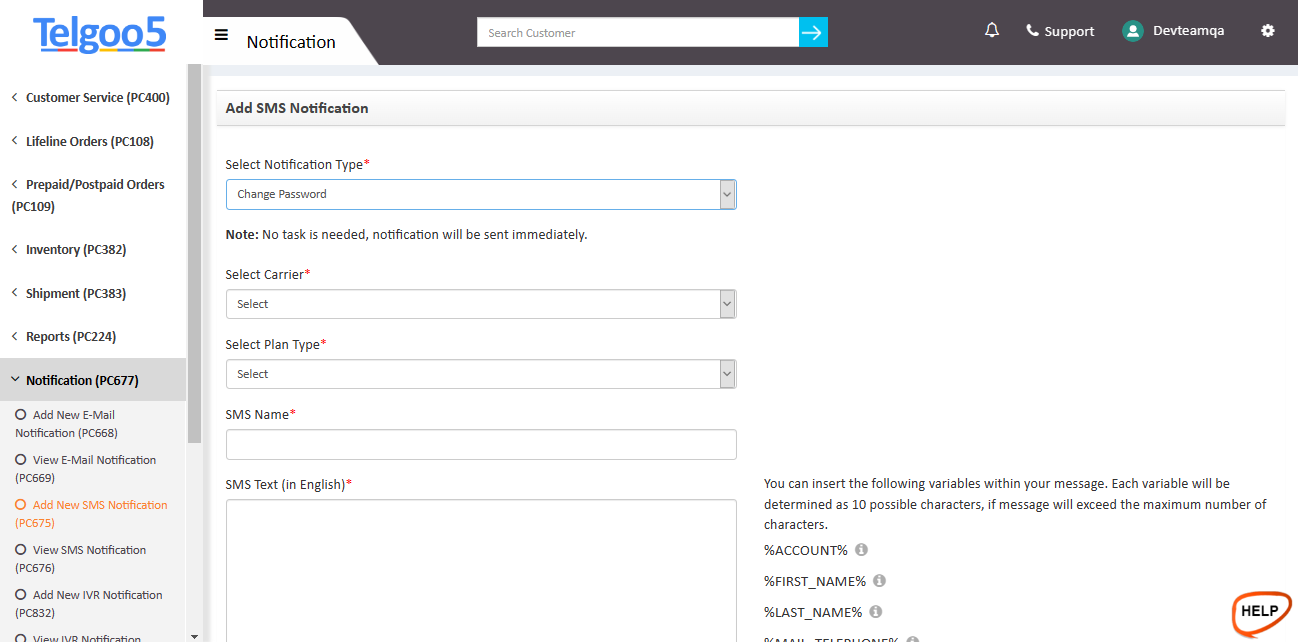1298x642 pixels.
Task: Click the notification bell icon
Action: tap(991, 30)
